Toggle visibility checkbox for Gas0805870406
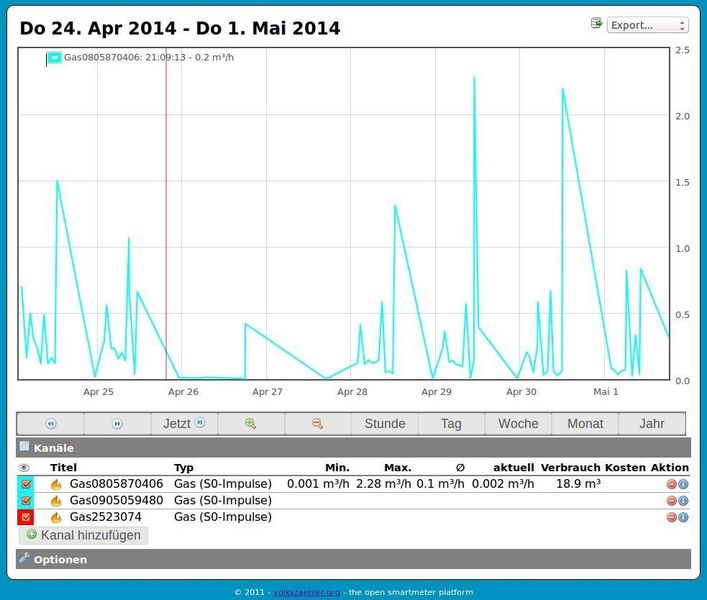707x600 pixels. [x=26, y=484]
